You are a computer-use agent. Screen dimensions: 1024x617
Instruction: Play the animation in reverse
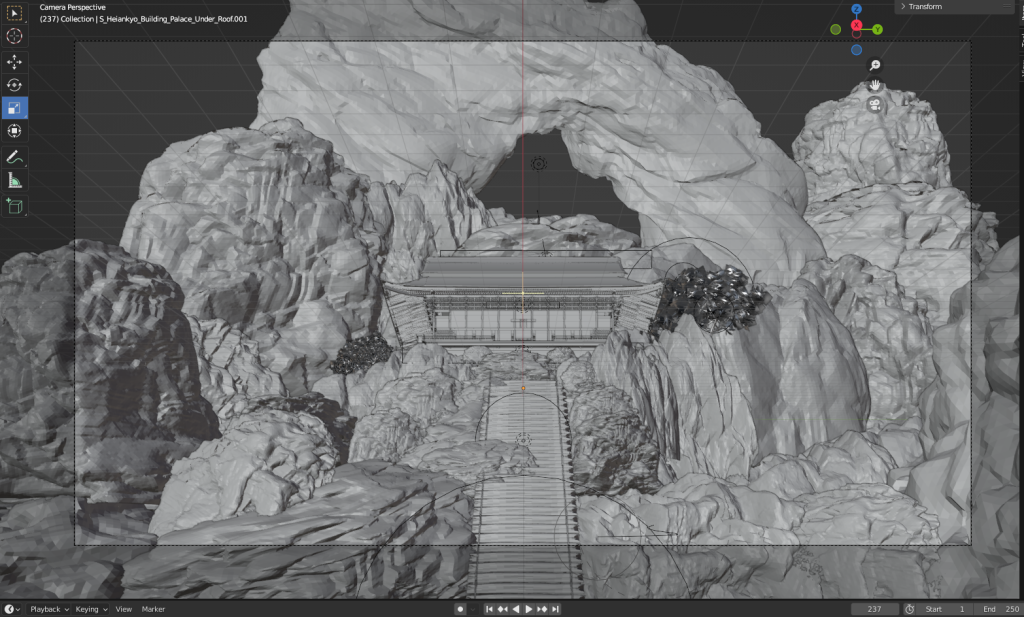click(x=515, y=609)
